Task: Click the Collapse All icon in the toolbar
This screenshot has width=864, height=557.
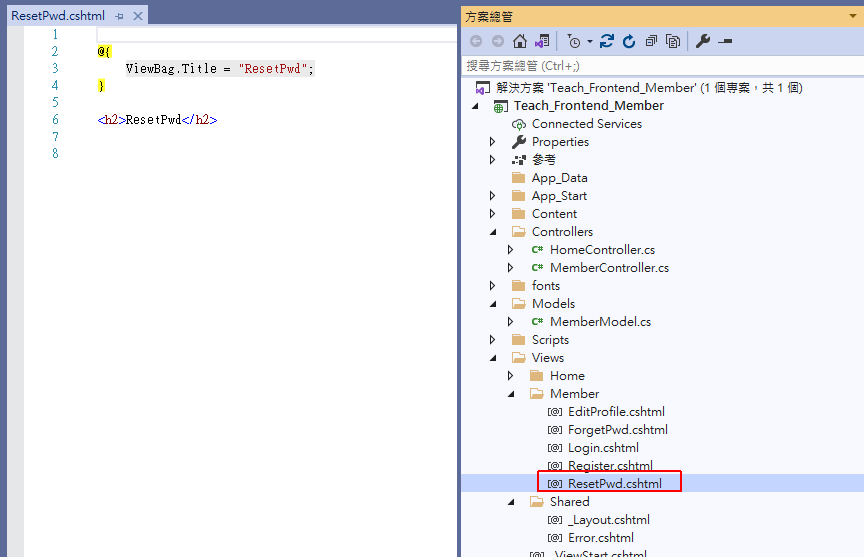Action: [x=651, y=41]
